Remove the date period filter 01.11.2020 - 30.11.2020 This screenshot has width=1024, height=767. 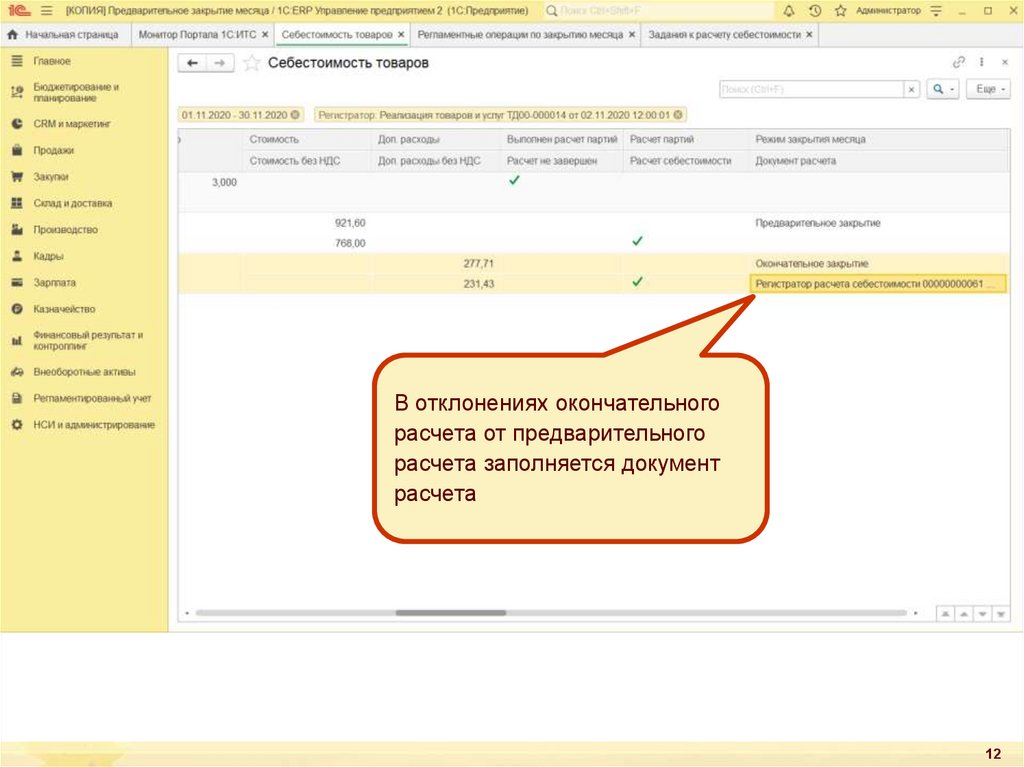295,114
